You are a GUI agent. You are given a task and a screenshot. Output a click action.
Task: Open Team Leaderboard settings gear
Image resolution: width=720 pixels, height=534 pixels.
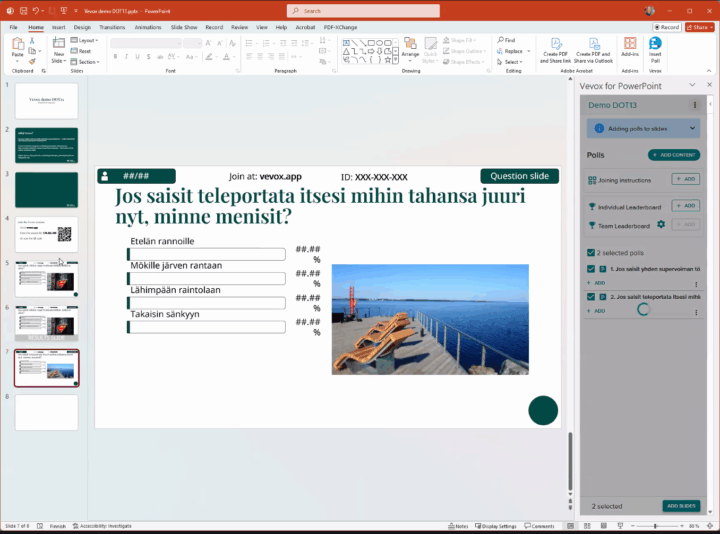(661, 225)
